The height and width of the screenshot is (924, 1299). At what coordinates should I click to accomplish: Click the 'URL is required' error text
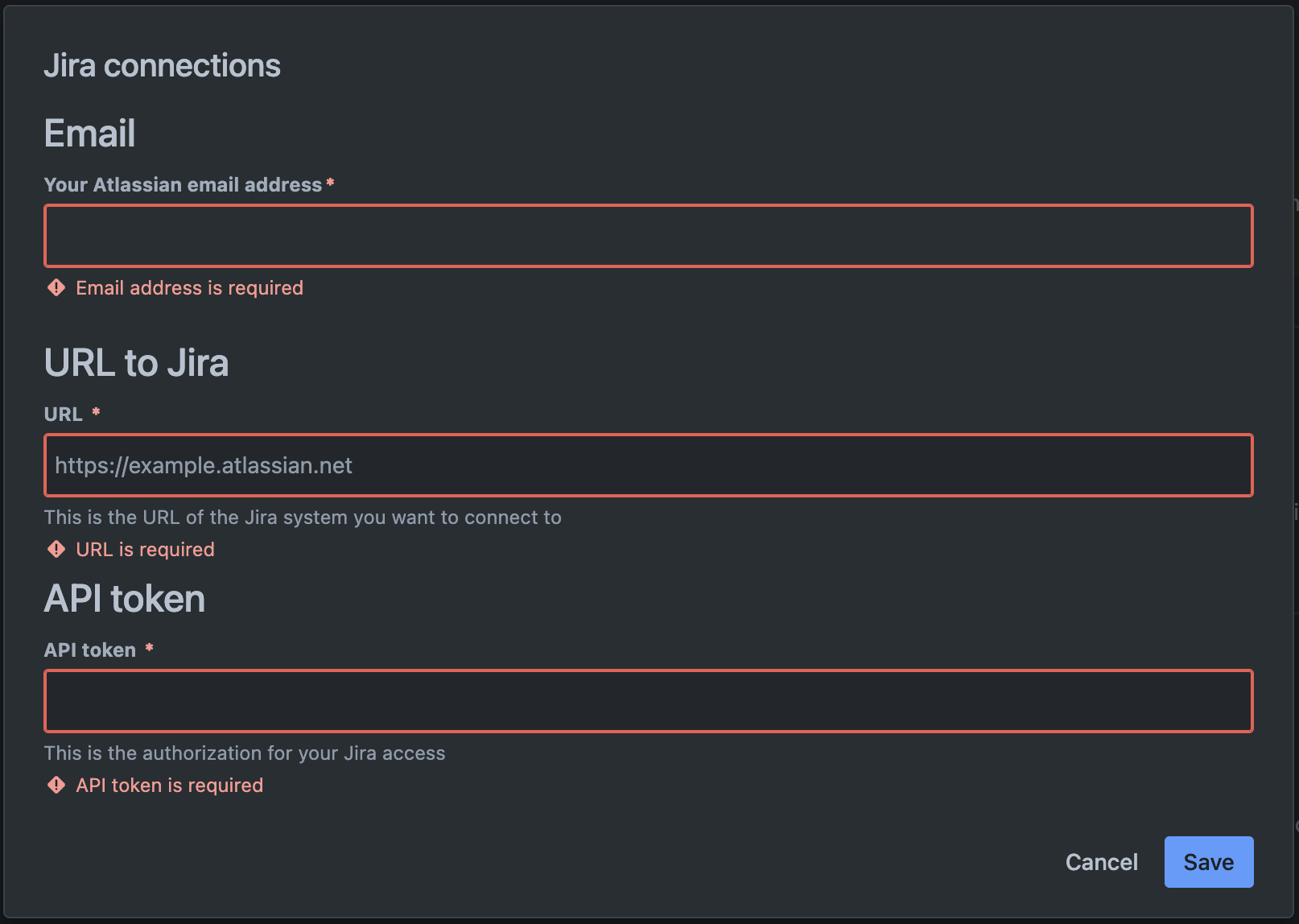click(x=145, y=549)
